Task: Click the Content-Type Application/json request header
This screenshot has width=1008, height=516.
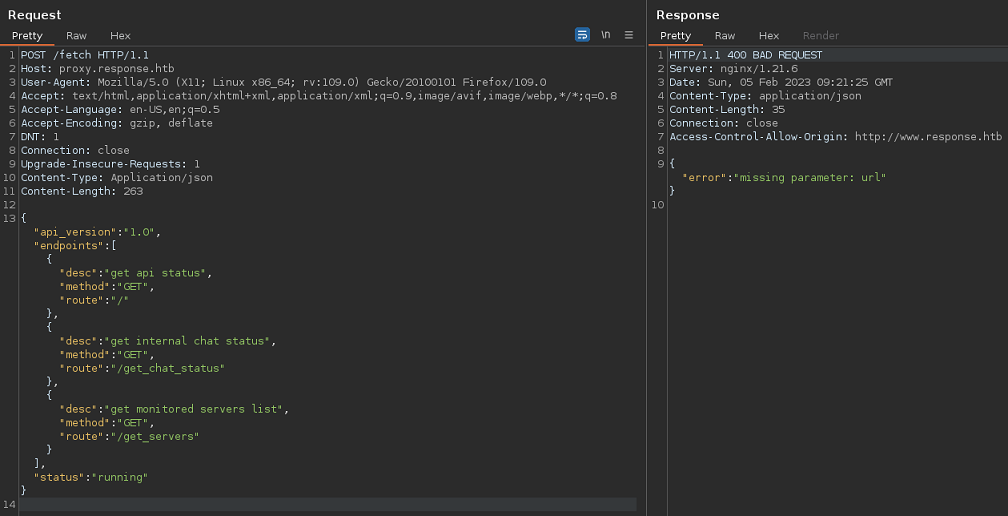Action: [116, 178]
